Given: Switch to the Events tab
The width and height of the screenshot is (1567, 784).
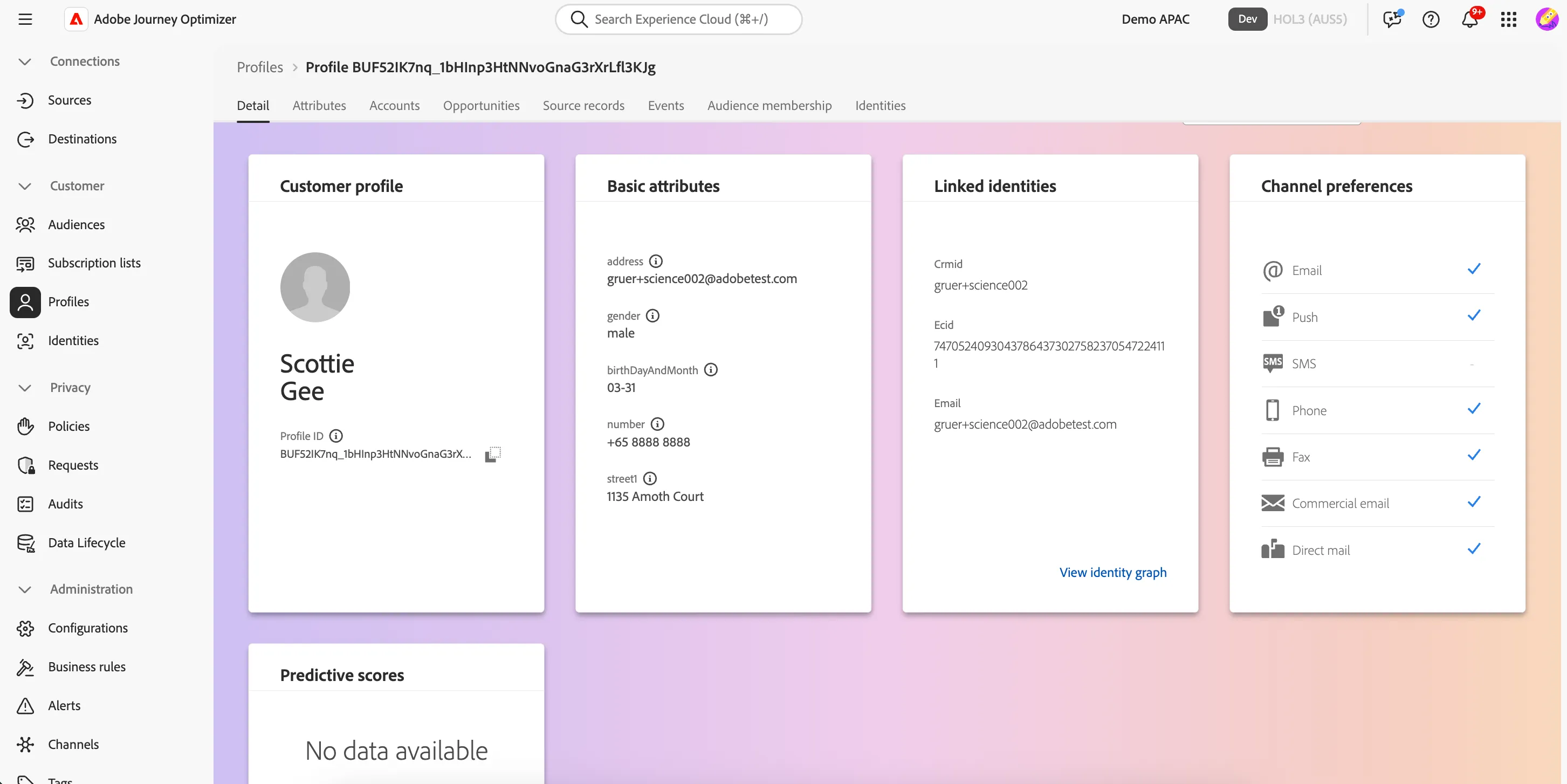Looking at the screenshot, I should click(665, 105).
